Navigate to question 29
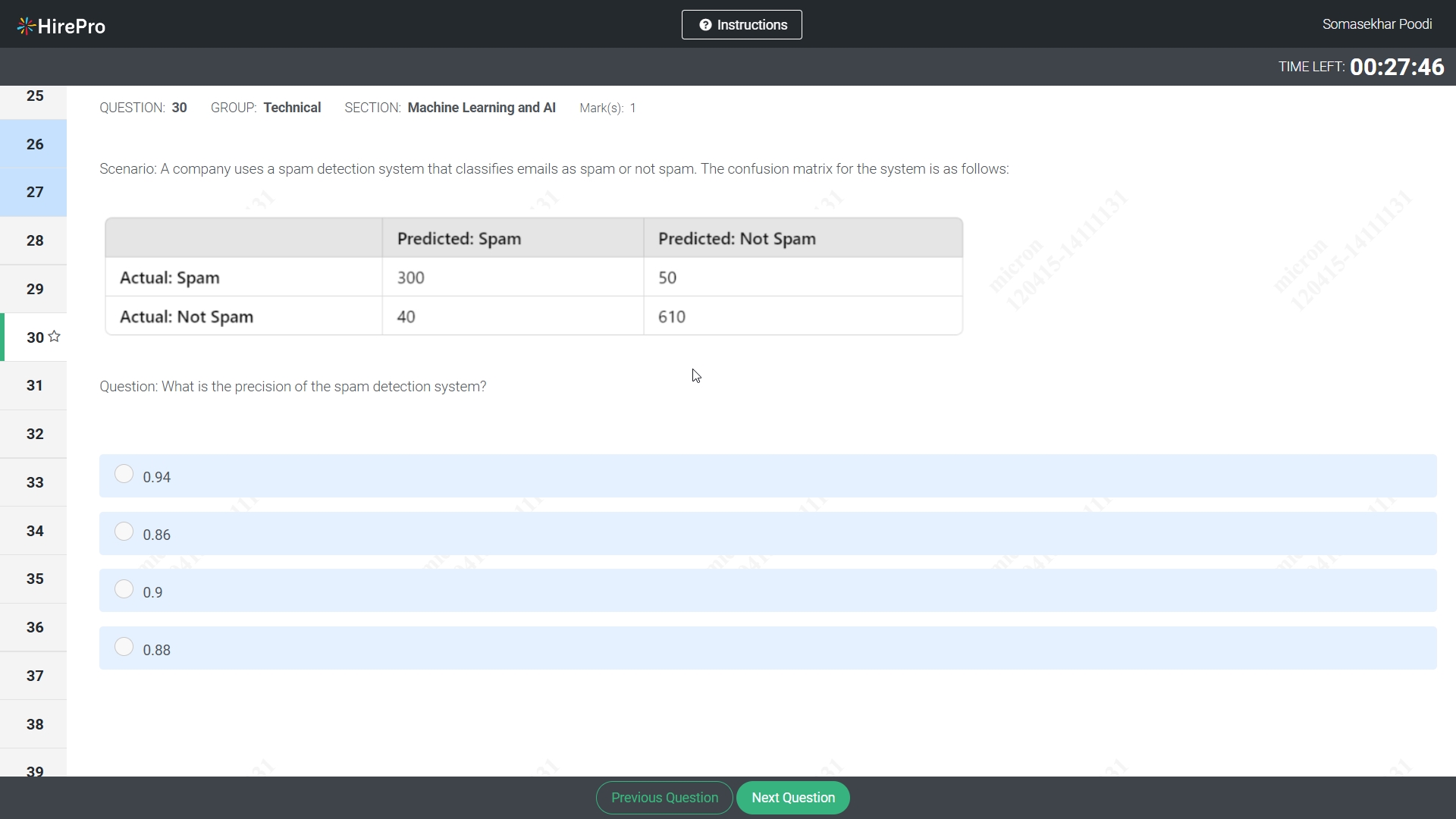 click(x=33, y=289)
